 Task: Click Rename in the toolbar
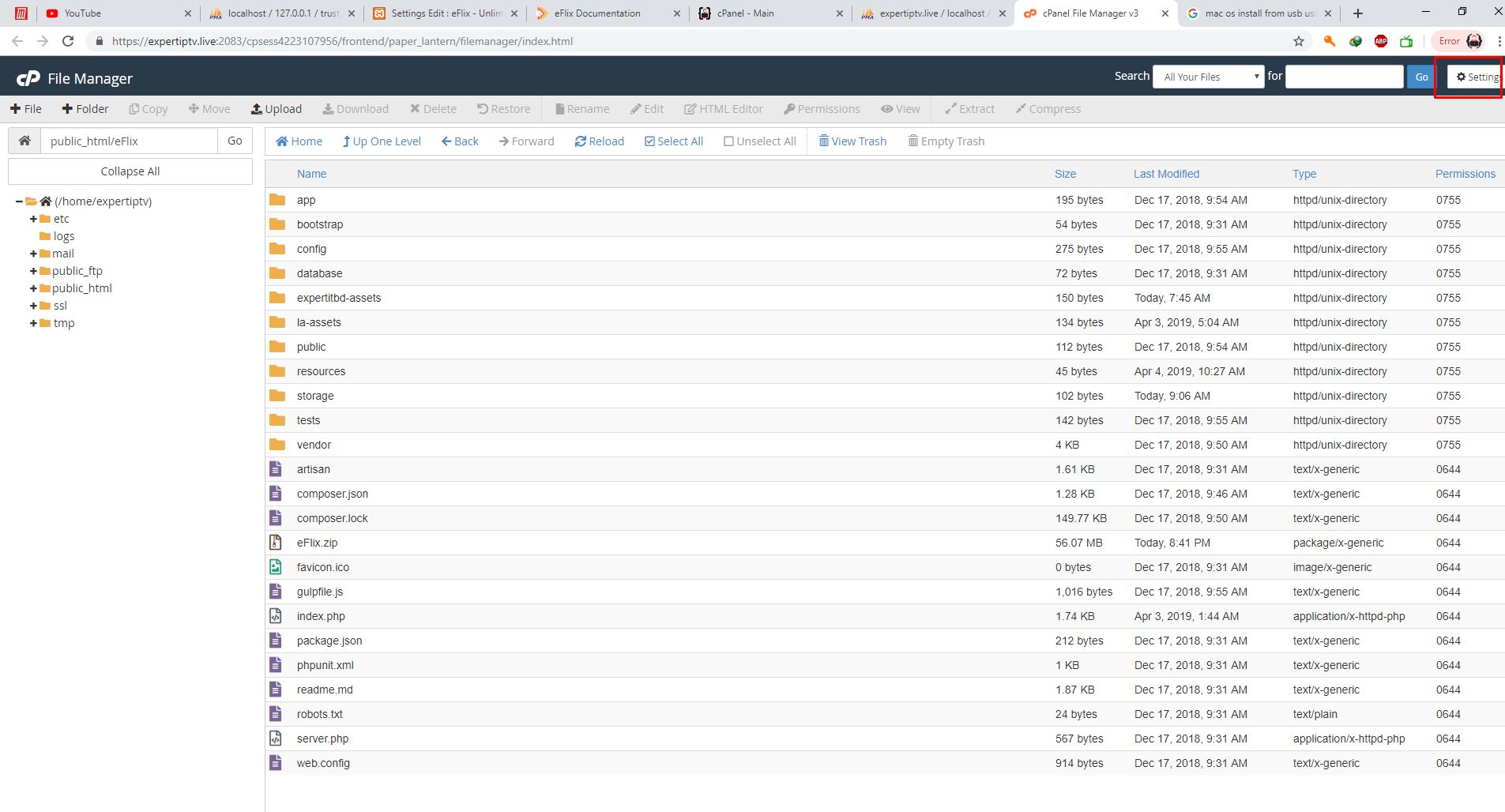tap(582, 109)
